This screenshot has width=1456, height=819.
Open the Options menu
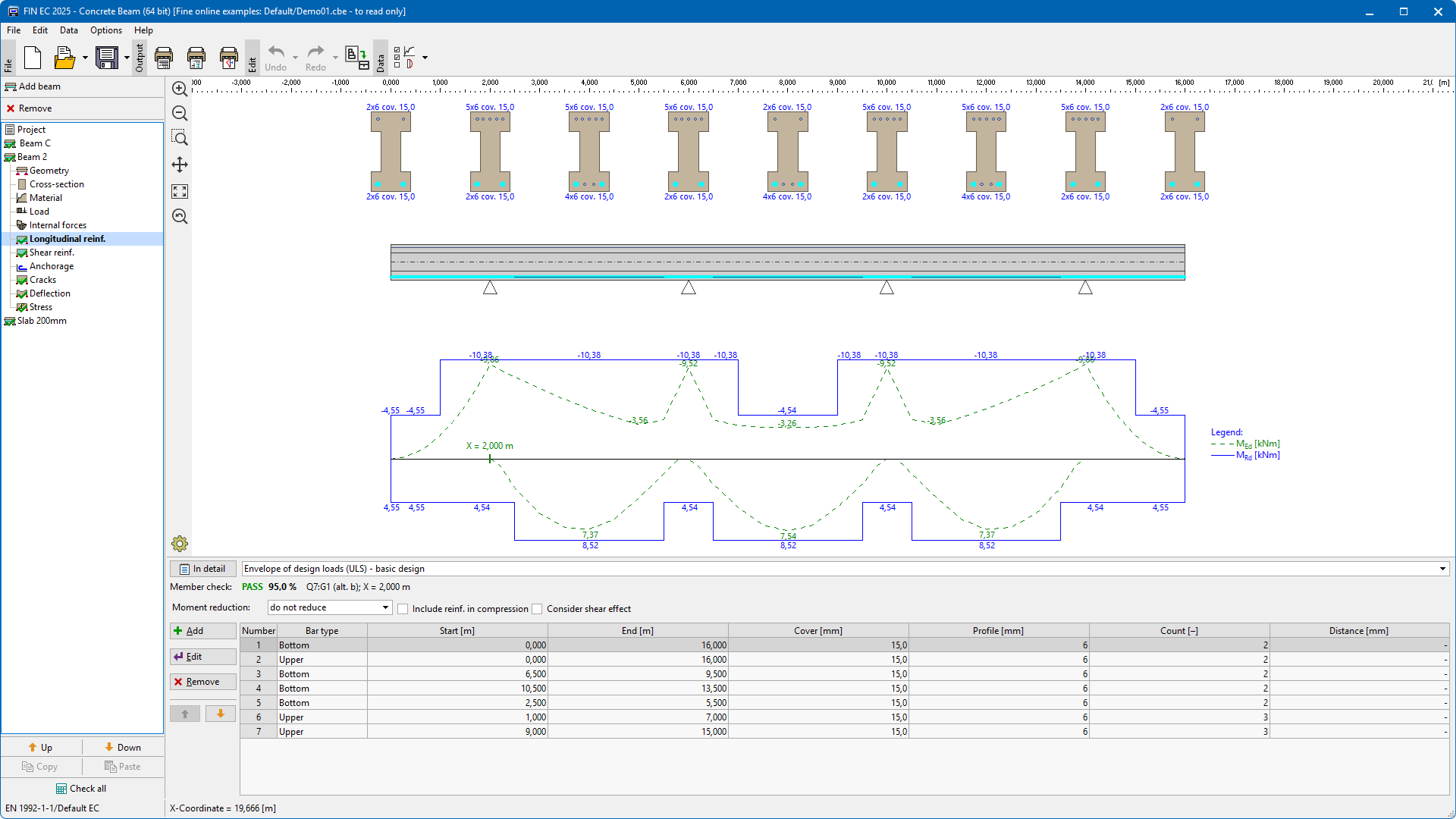pyautogui.click(x=105, y=30)
